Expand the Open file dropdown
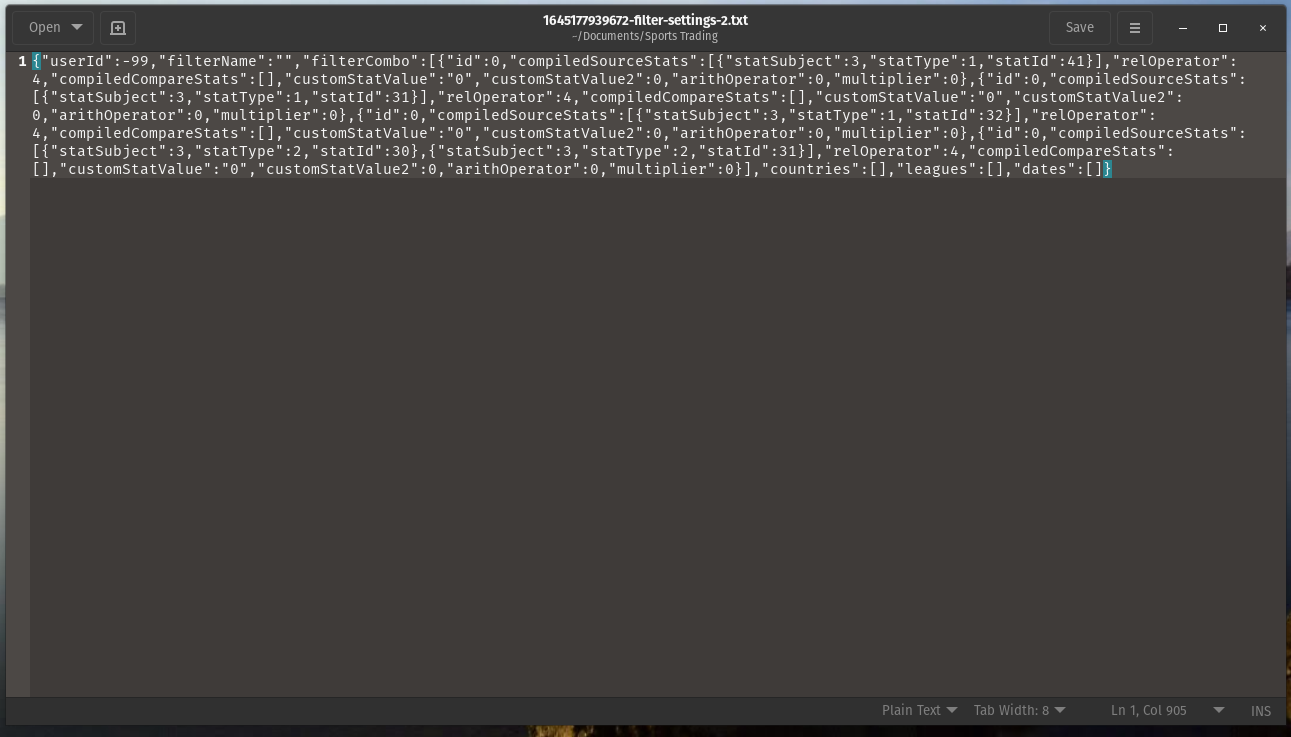 (54, 28)
